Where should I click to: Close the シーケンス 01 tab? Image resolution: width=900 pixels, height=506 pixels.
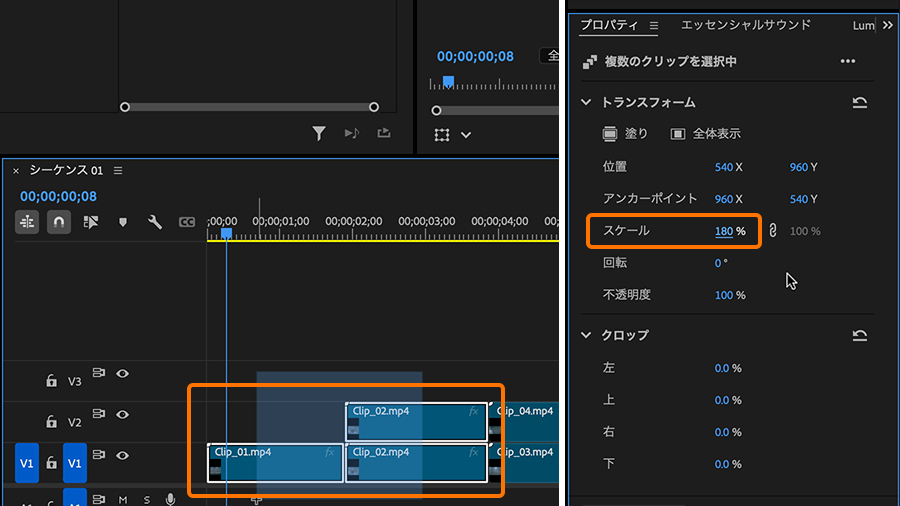coord(16,171)
